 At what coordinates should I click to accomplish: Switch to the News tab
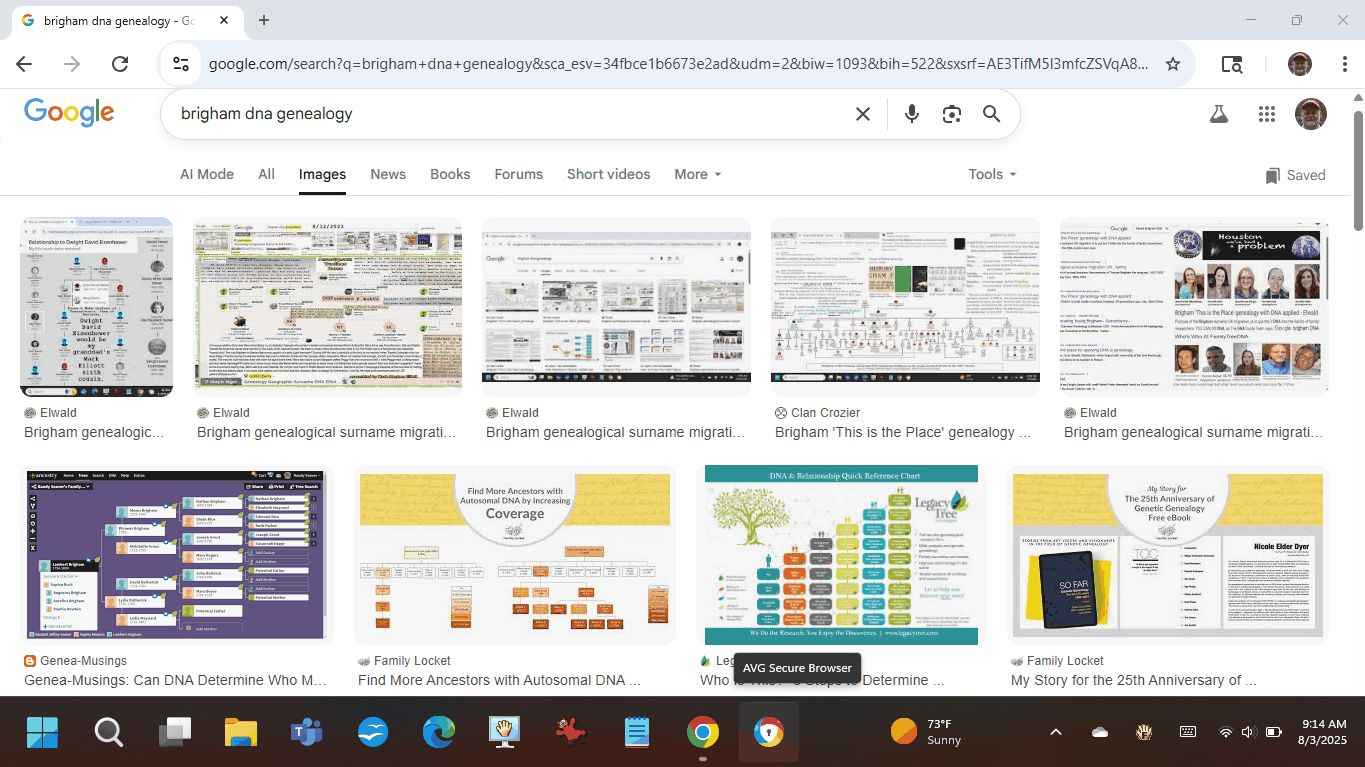point(388,174)
